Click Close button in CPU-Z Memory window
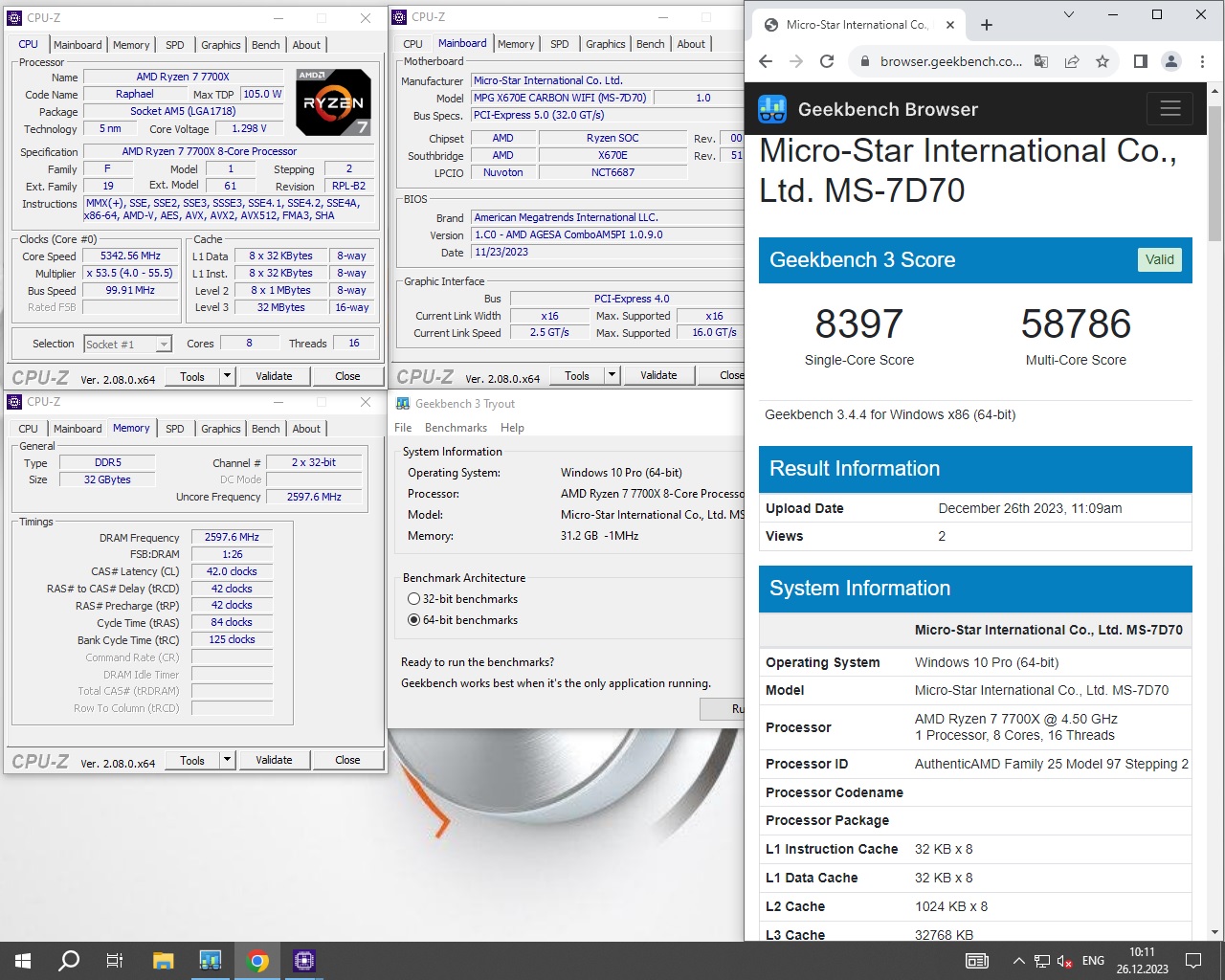This screenshot has height=980, width=1225. 347,760
